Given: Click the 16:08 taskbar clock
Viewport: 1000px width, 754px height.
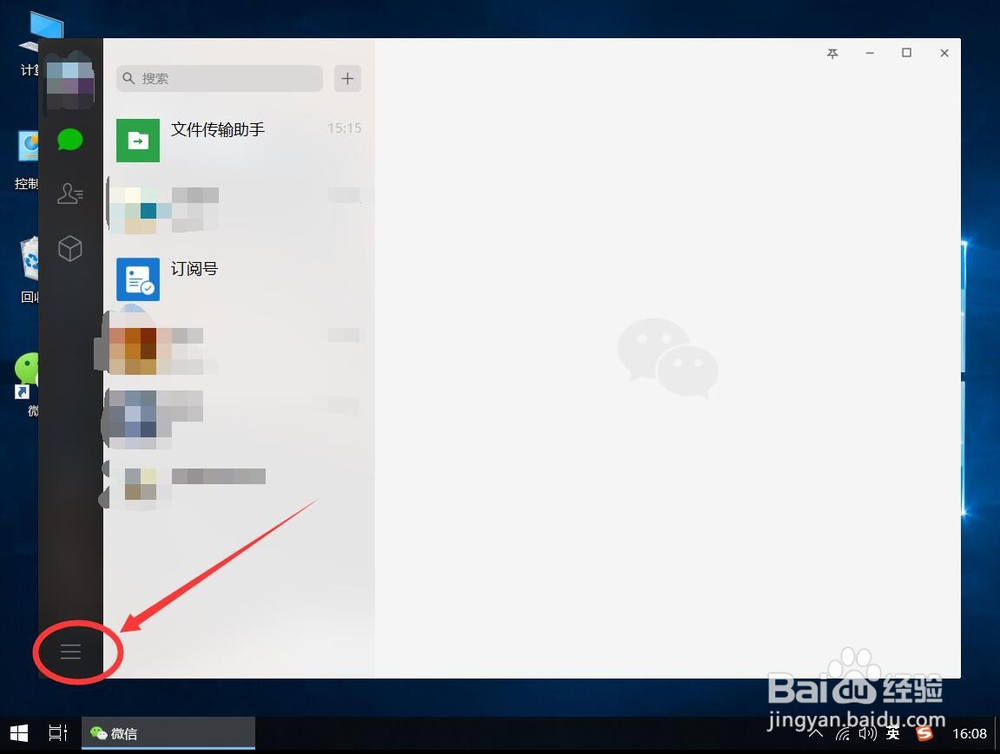Looking at the screenshot, I should tap(969, 734).
